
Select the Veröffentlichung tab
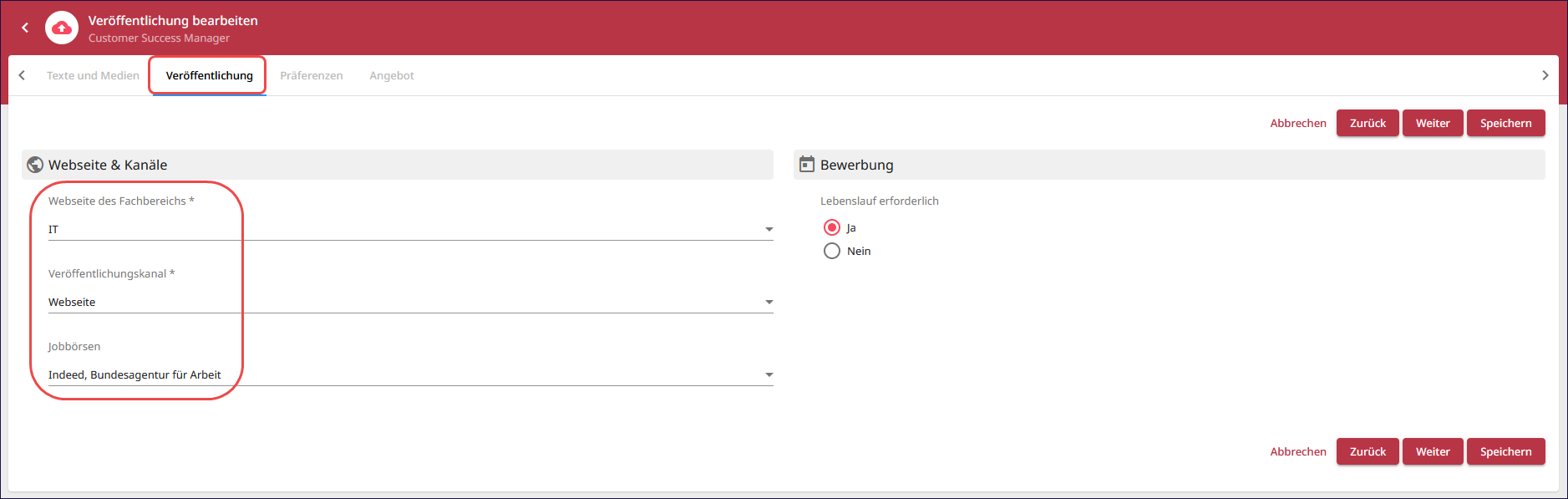click(209, 75)
